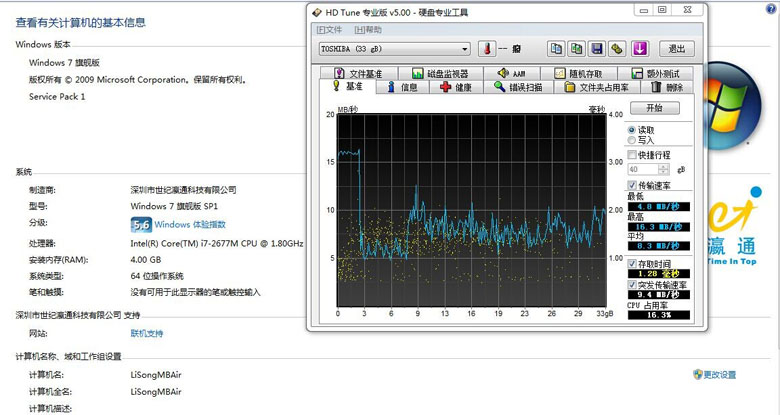Click the minimum speed value 4.8 MB/秒
780x415 pixels.
click(x=659, y=206)
